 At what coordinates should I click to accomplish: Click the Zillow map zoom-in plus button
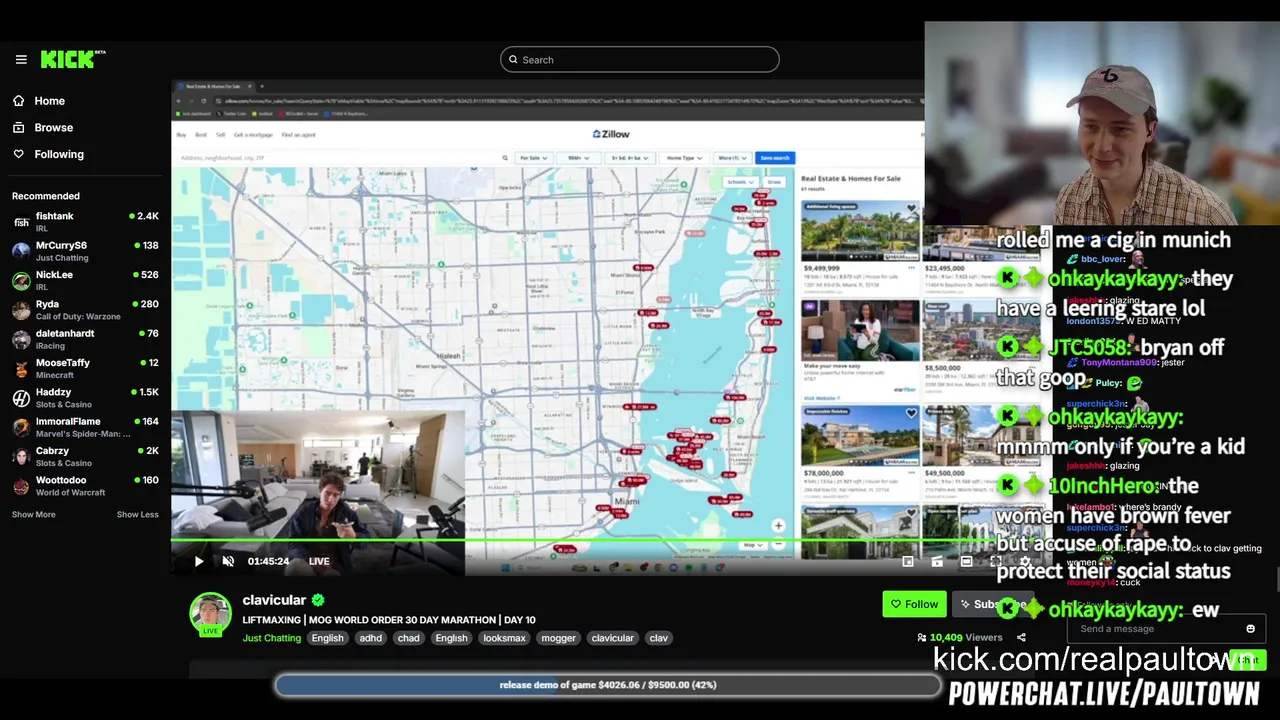(x=778, y=526)
